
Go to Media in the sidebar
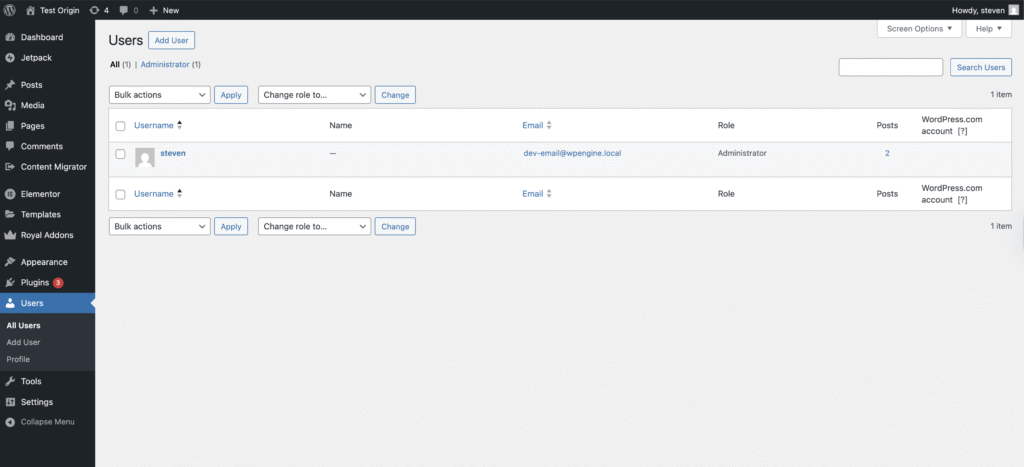(32, 106)
